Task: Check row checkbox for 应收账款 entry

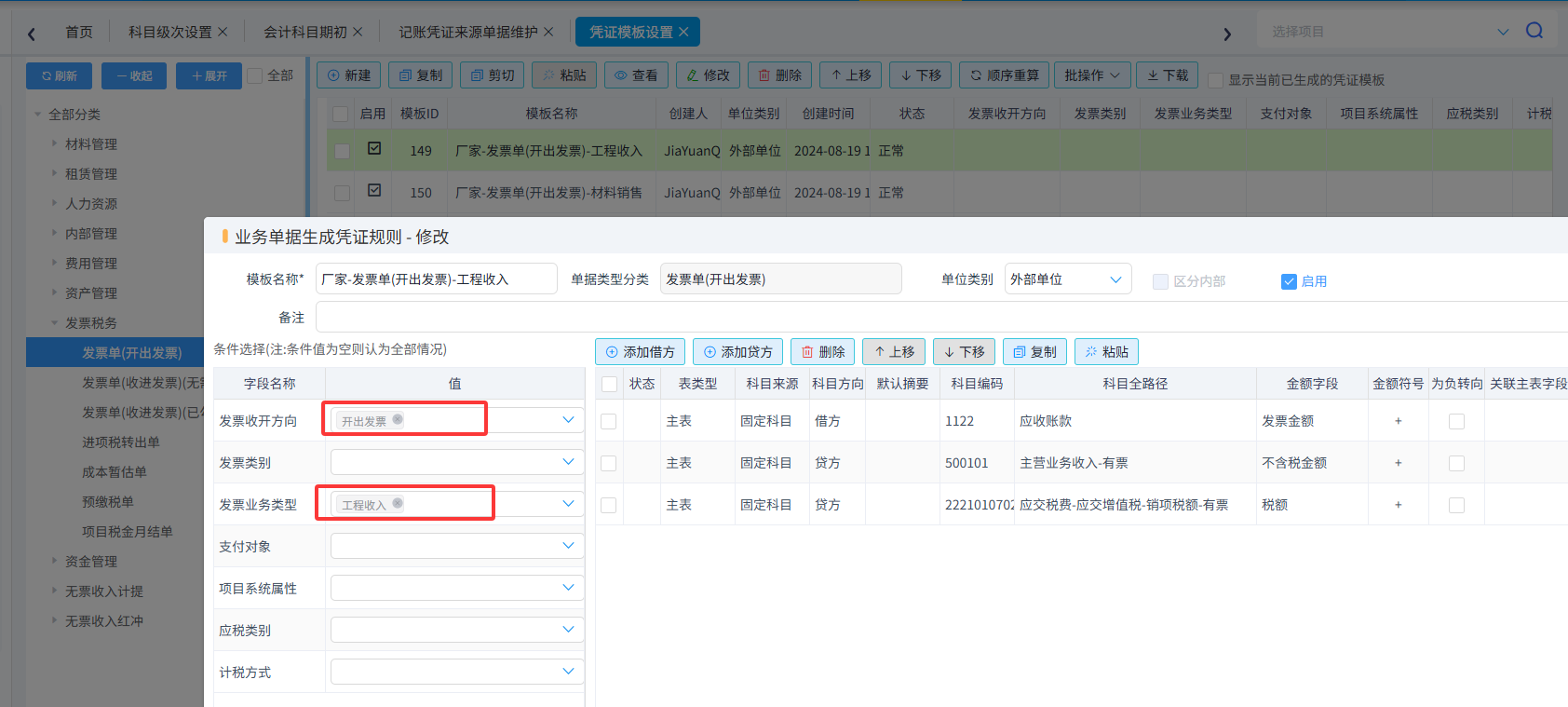Action: point(609,421)
